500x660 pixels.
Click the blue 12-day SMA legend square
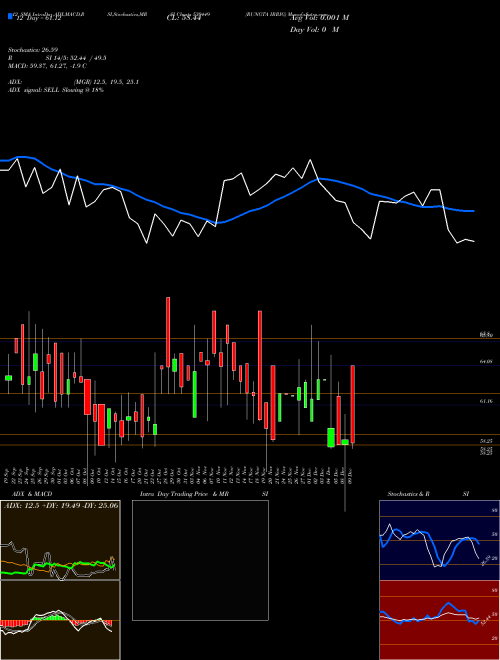pyautogui.click(x=10, y=17)
